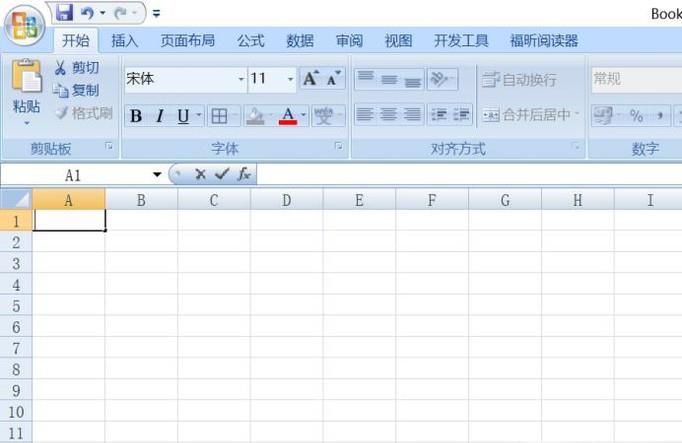Open the 剪贴板 dialog launcher
This screenshot has width=682, height=443.
click(109, 147)
